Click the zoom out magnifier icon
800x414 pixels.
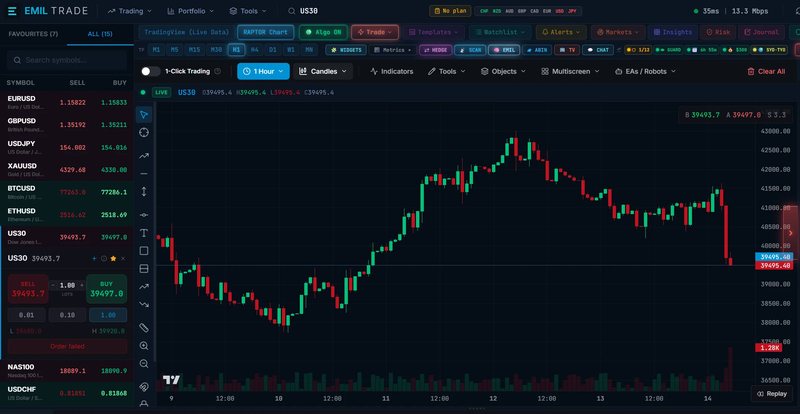pos(144,364)
